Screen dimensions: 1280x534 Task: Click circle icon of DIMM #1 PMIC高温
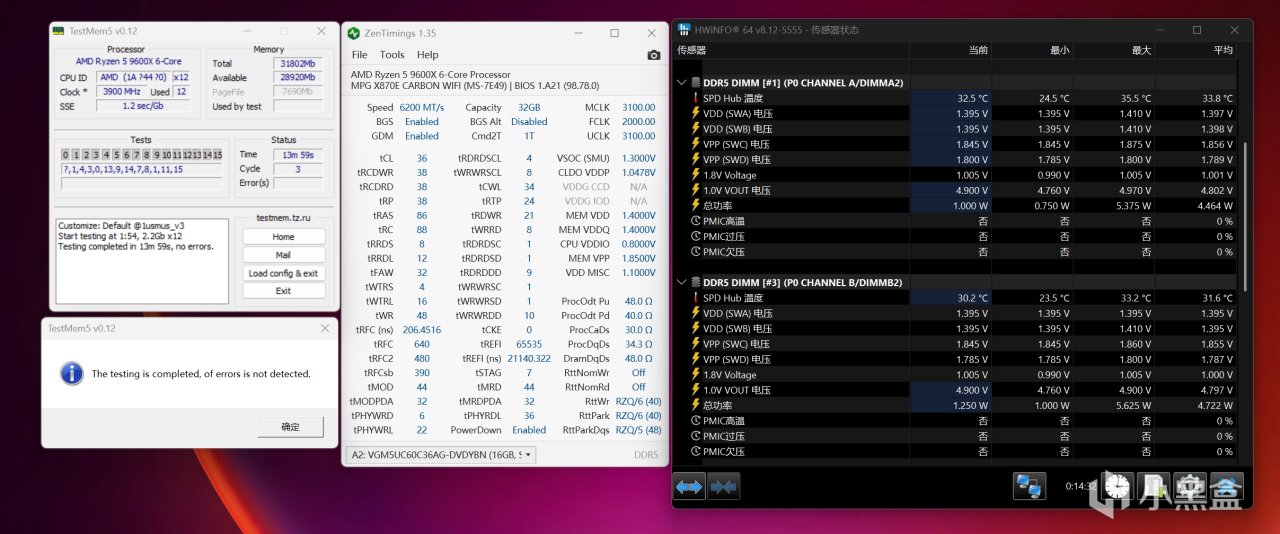coord(695,221)
